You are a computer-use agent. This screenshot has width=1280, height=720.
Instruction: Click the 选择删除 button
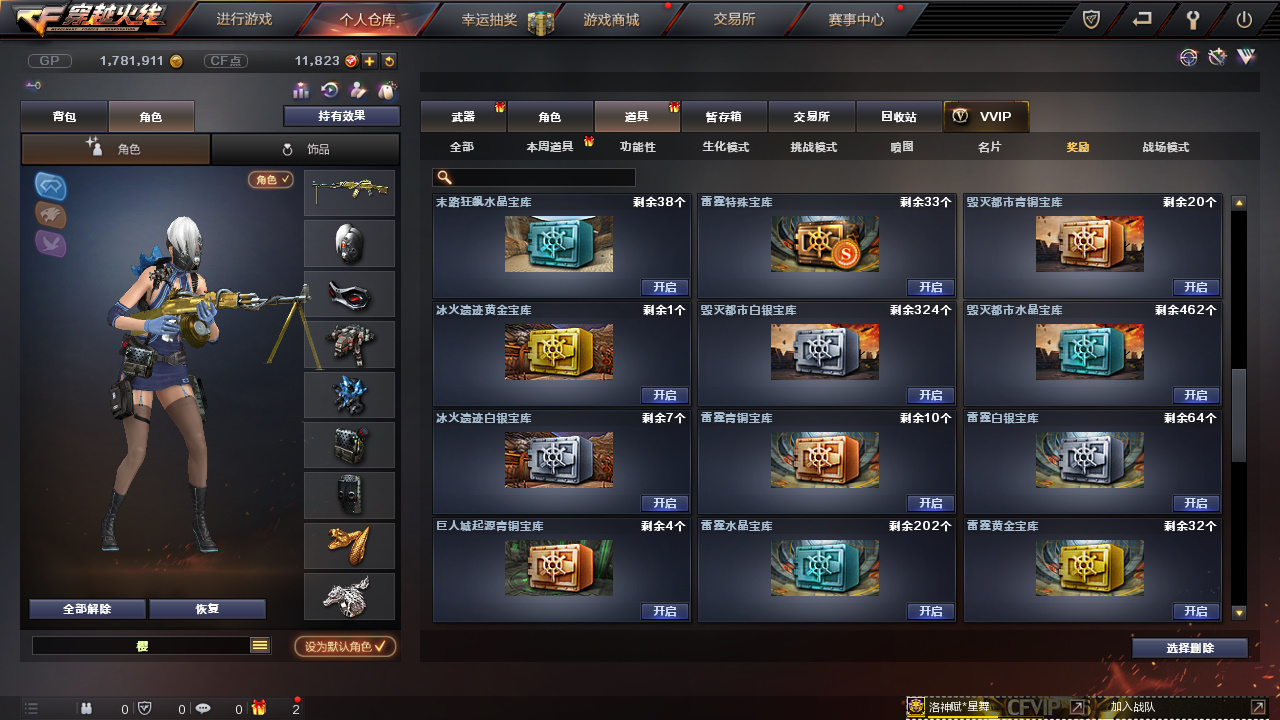(x=1190, y=648)
